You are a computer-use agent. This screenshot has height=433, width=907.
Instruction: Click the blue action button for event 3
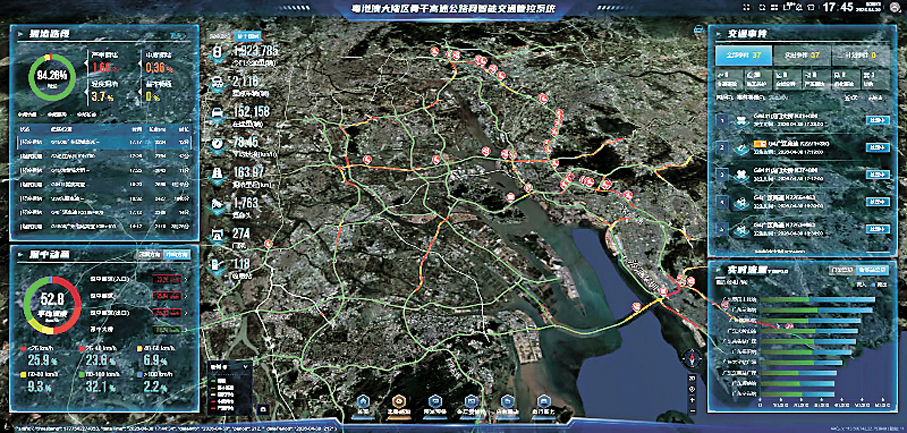coord(876,174)
